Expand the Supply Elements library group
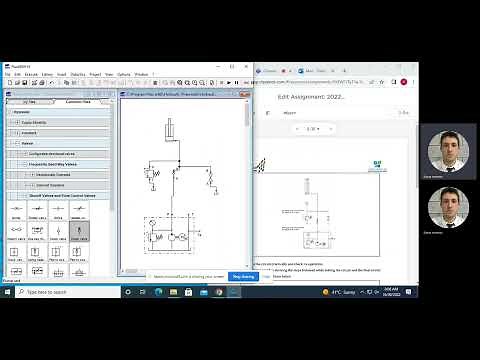The height and width of the screenshot is (360, 480). 18,122
